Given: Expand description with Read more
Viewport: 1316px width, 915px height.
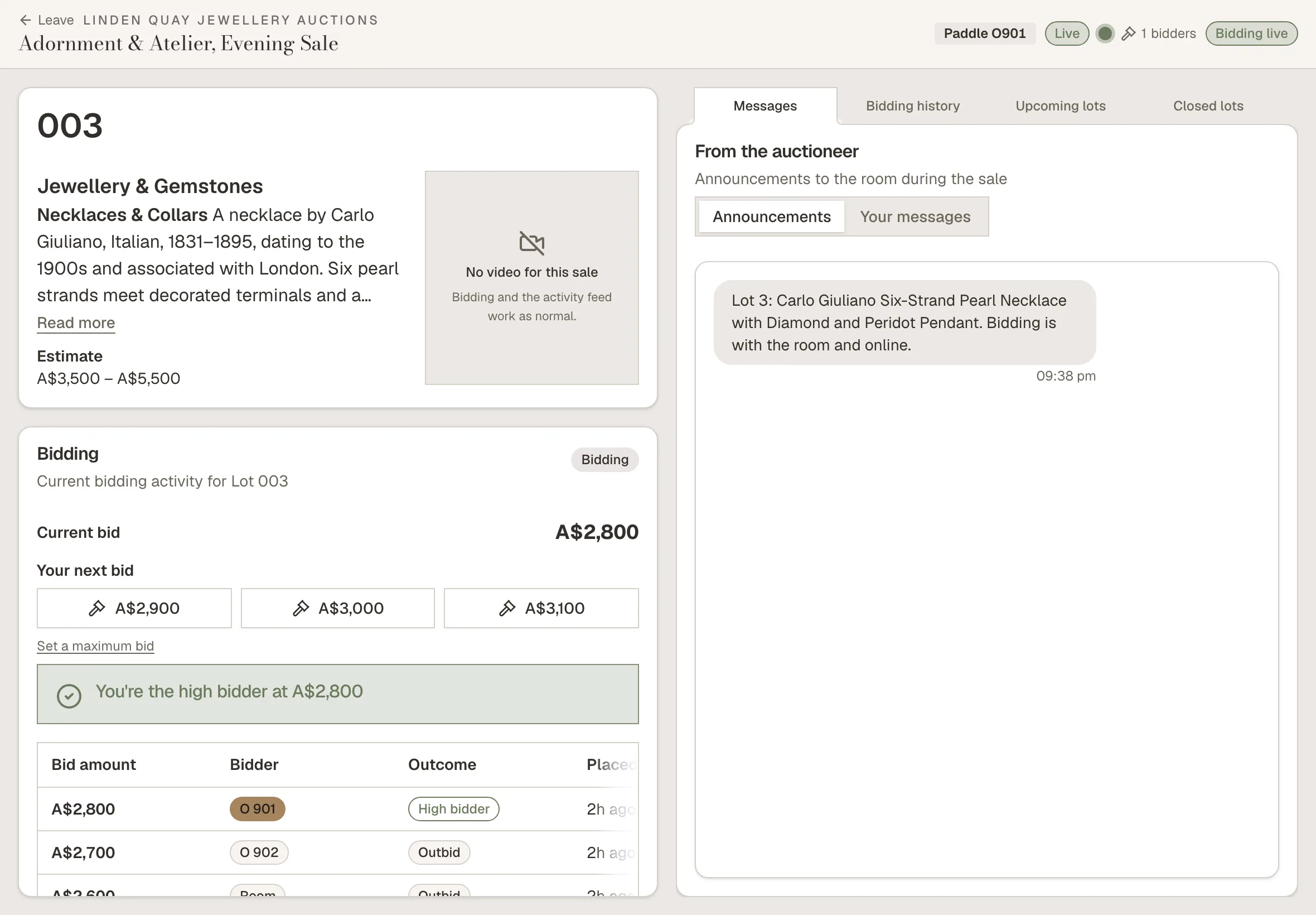Looking at the screenshot, I should pos(76,323).
